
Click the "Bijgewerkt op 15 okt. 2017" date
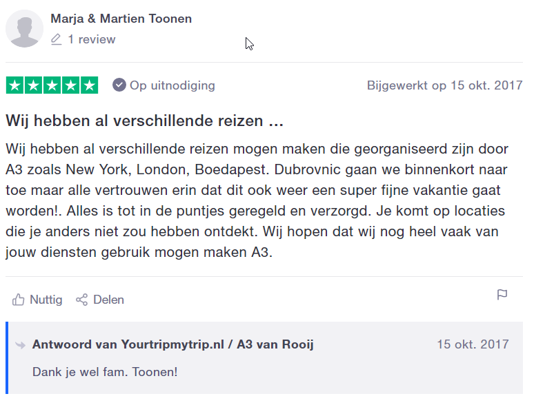coord(444,85)
